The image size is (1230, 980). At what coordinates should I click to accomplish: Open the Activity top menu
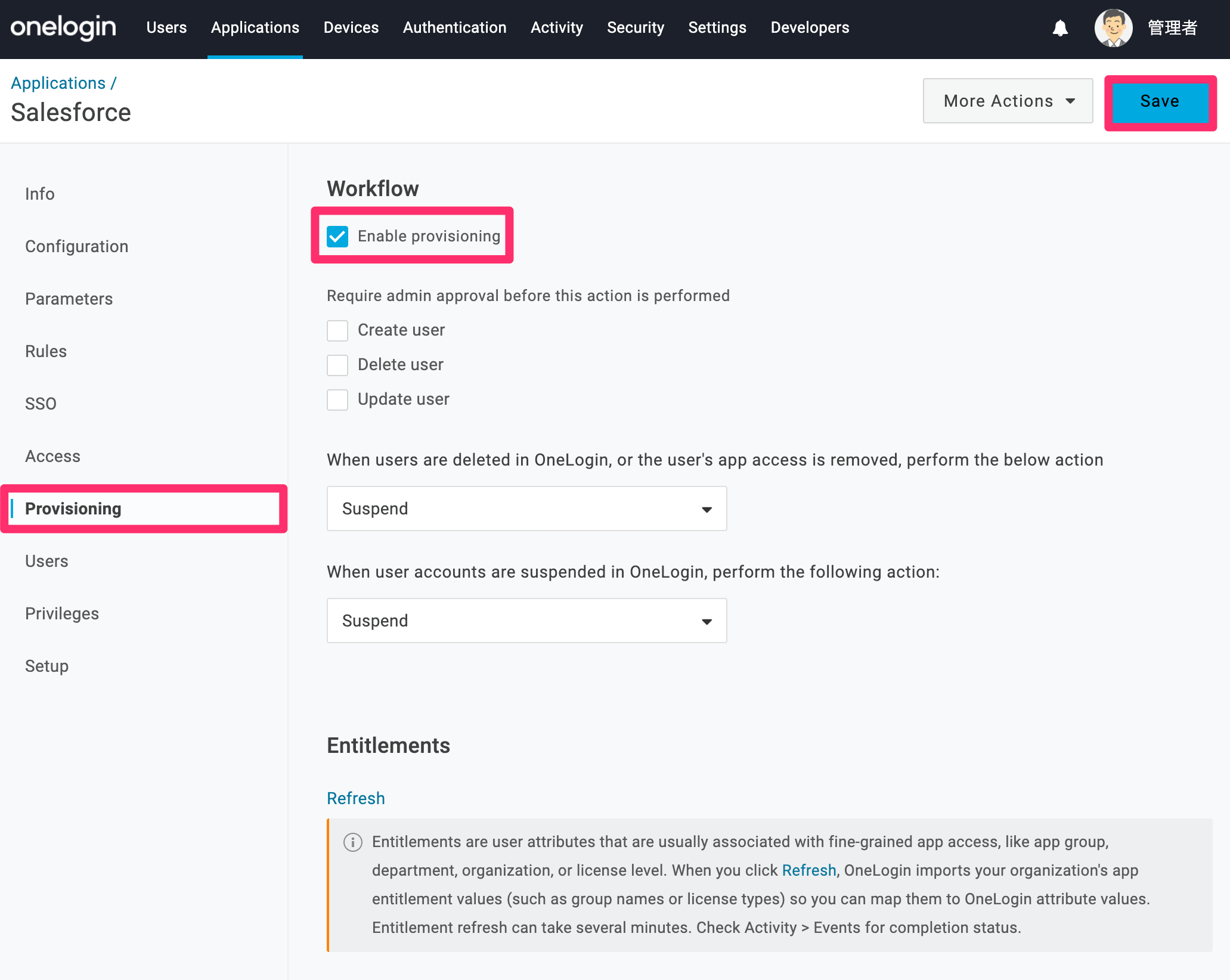(x=557, y=27)
